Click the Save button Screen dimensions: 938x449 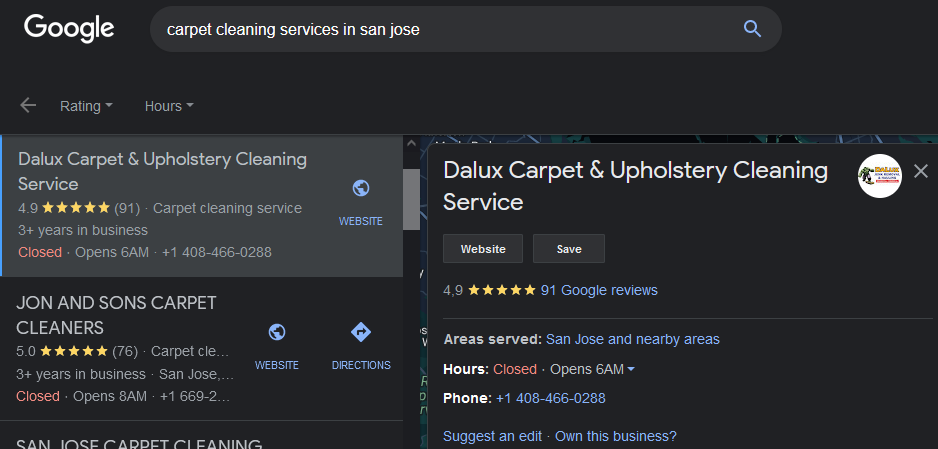pyautogui.click(x=569, y=249)
